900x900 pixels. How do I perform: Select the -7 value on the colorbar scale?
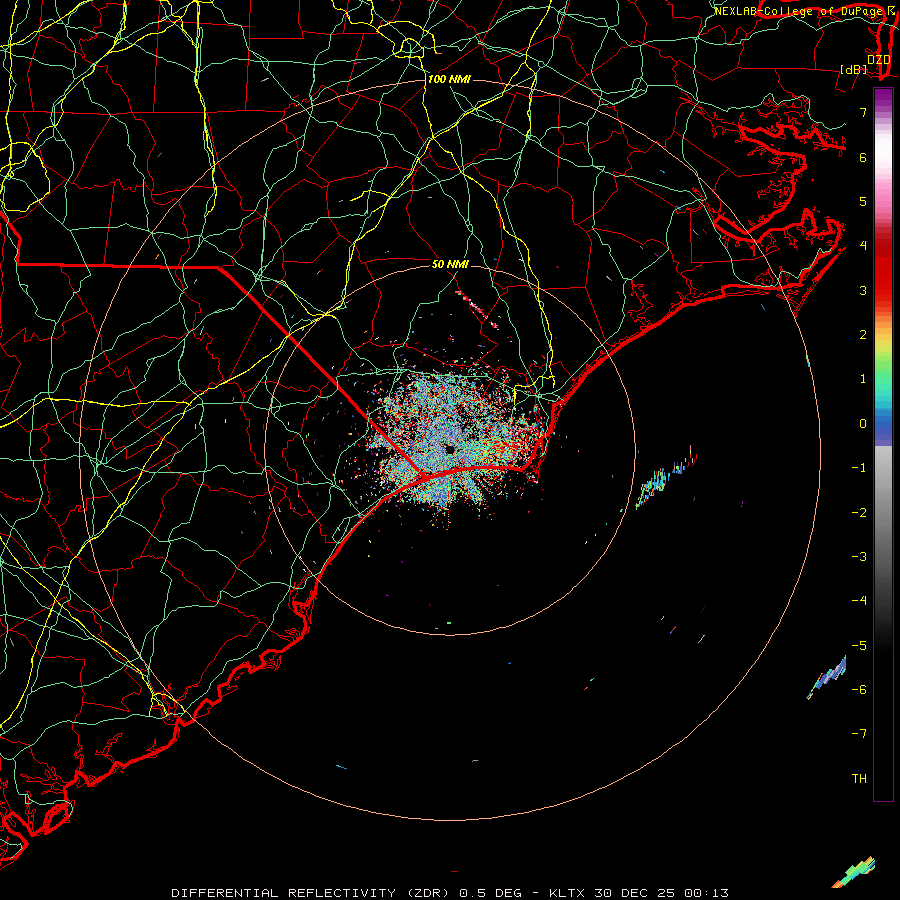(859, 734)
